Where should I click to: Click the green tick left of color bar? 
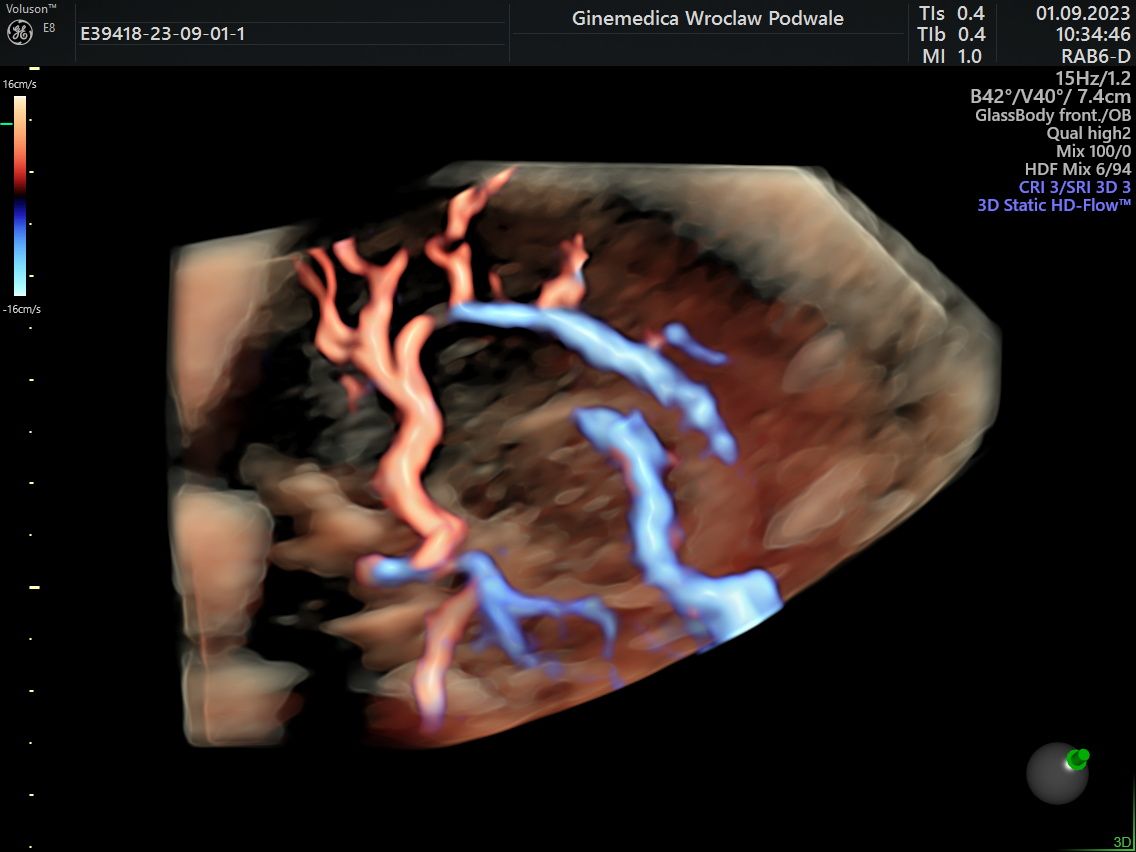pos(6,124)
